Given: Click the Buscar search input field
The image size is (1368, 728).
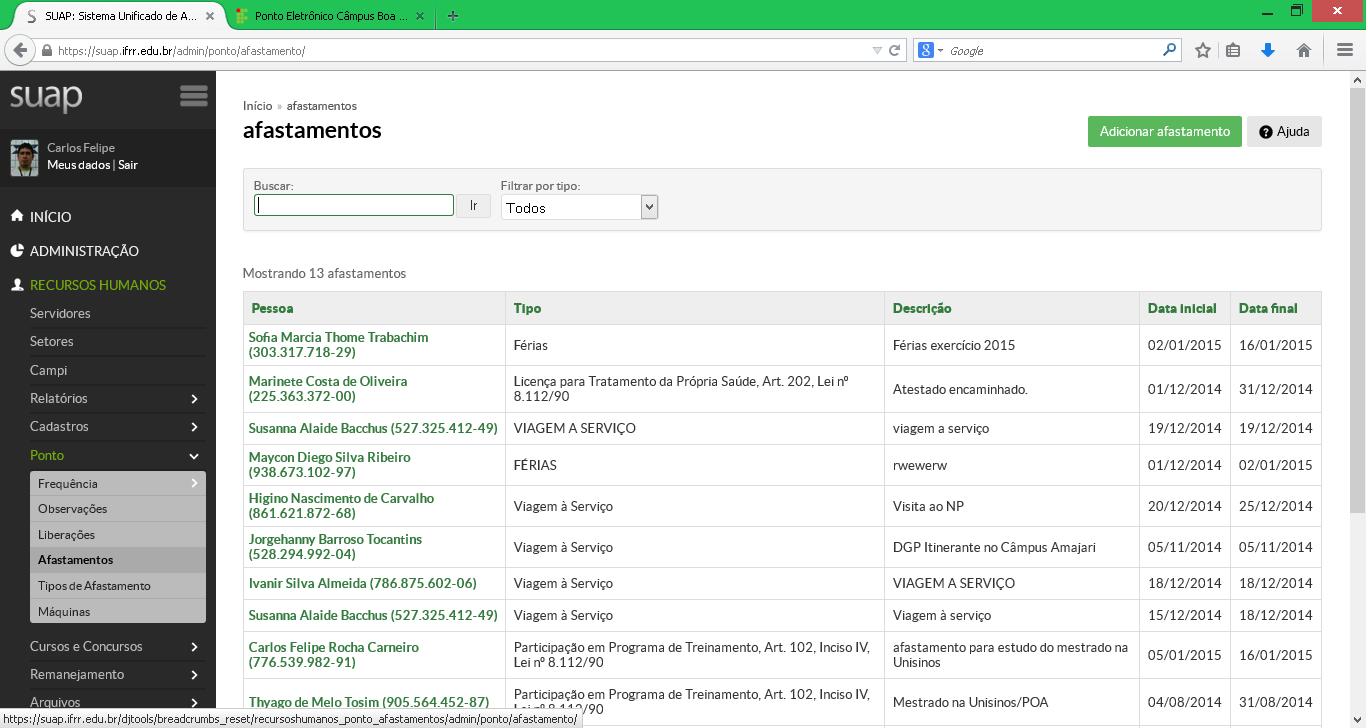Looking at the screenshot, I should (354, 205).
